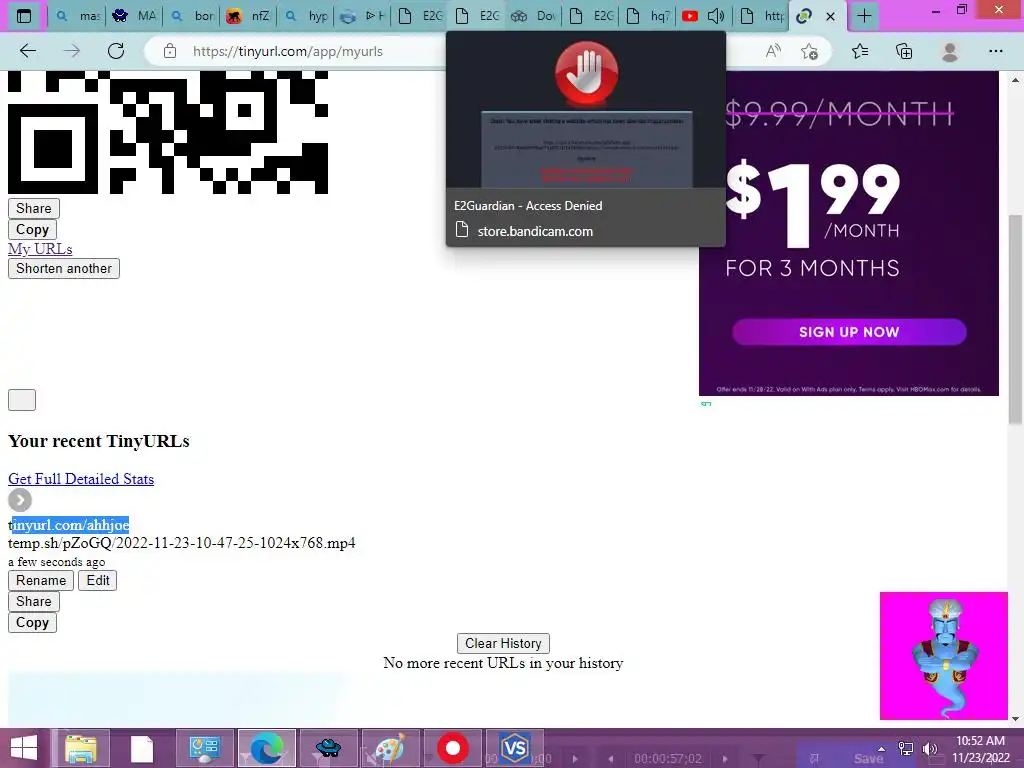Click Share under recent TinyURLs
The width and height of the screenshot is (1024, 768).
(33, 601)
